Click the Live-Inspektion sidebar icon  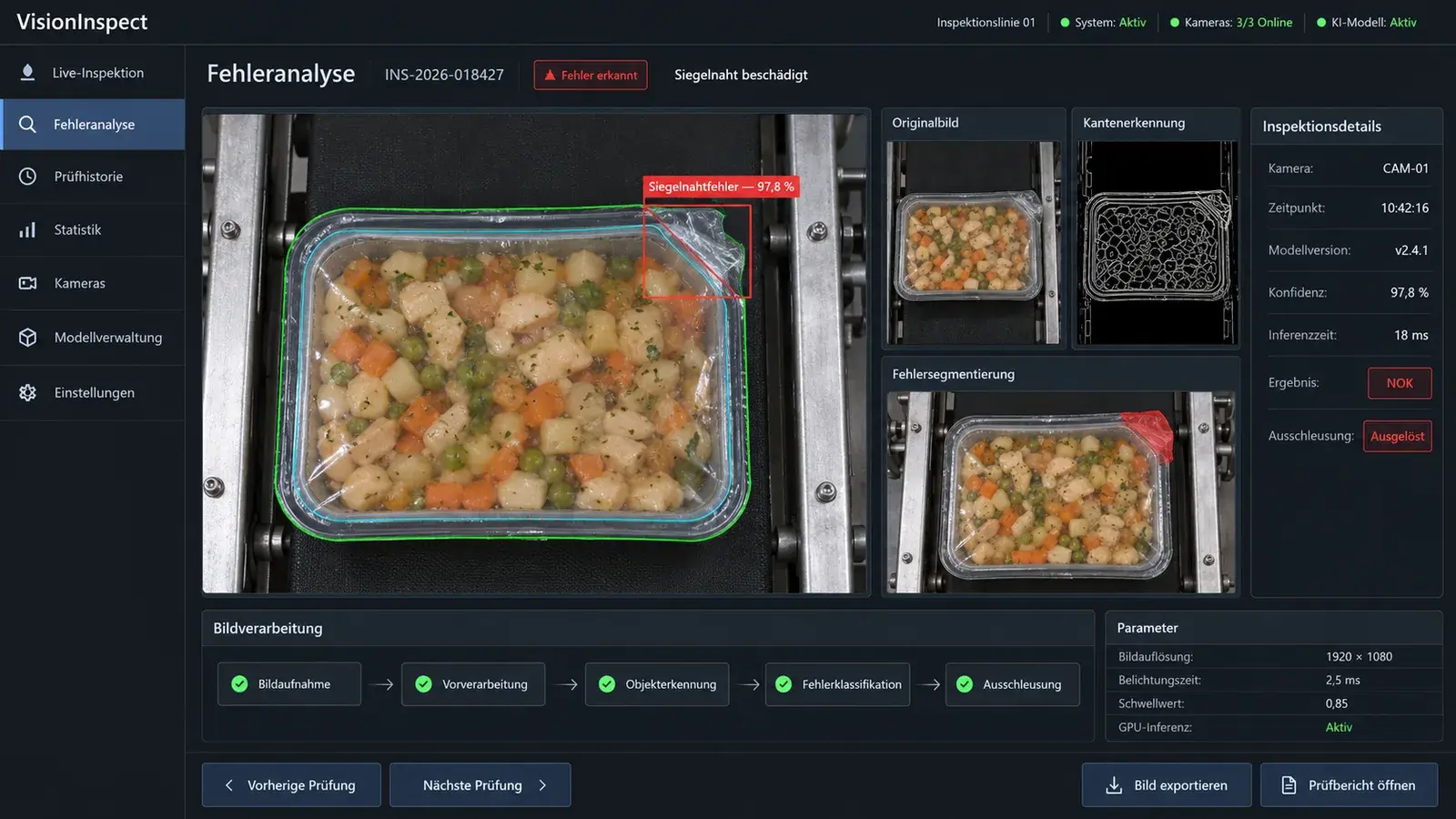pos(27,73)
